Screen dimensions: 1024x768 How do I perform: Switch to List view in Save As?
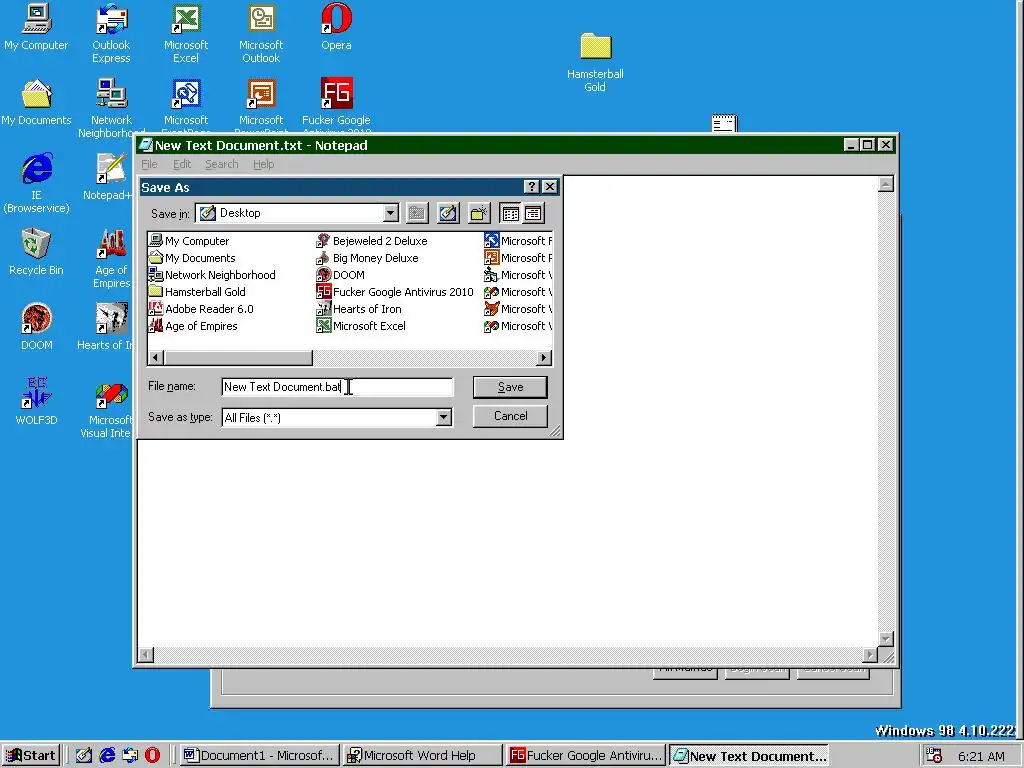point(511,213)
